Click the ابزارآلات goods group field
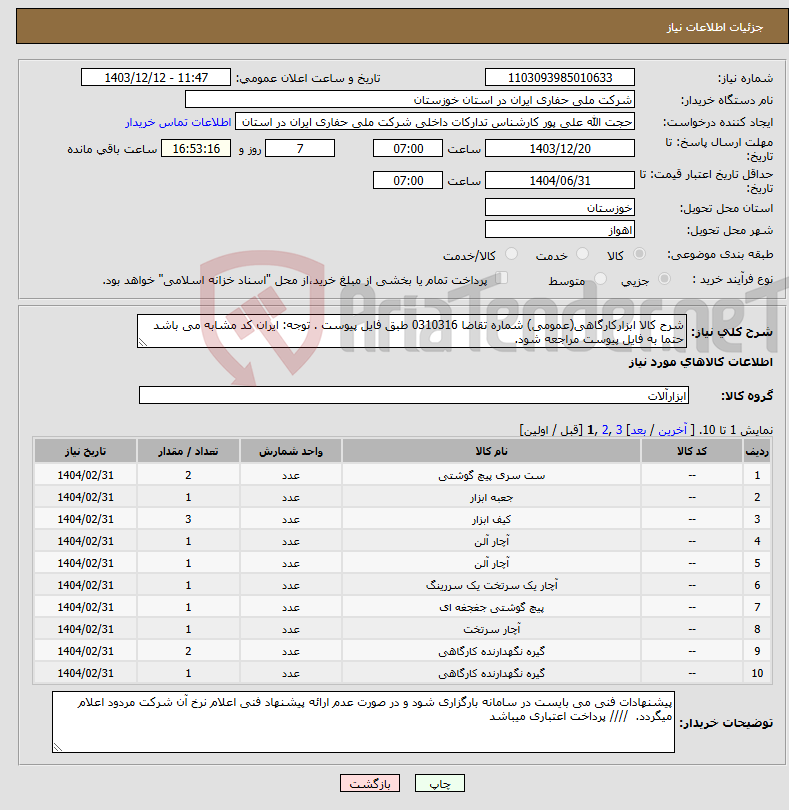The image size is (789, 810). click(414, 395)
